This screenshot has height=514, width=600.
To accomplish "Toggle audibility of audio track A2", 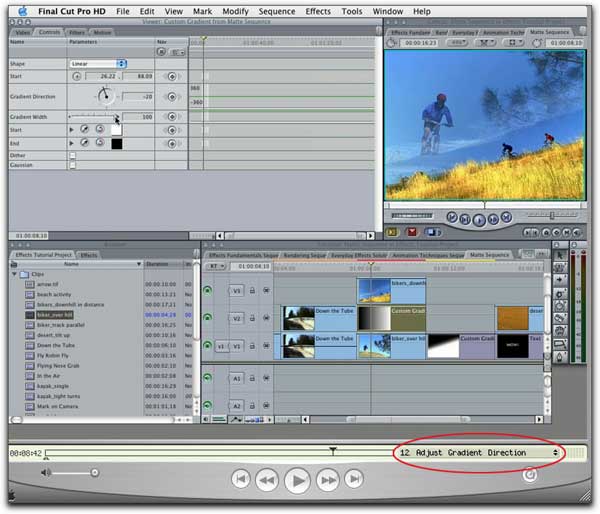I will coord(207,405).
